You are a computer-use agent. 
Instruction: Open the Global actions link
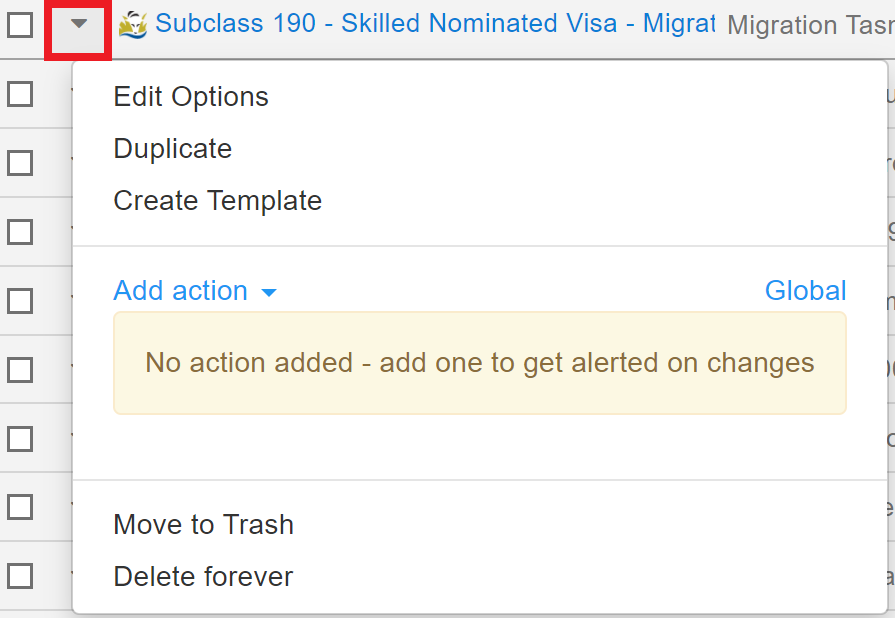coord(805,290)
